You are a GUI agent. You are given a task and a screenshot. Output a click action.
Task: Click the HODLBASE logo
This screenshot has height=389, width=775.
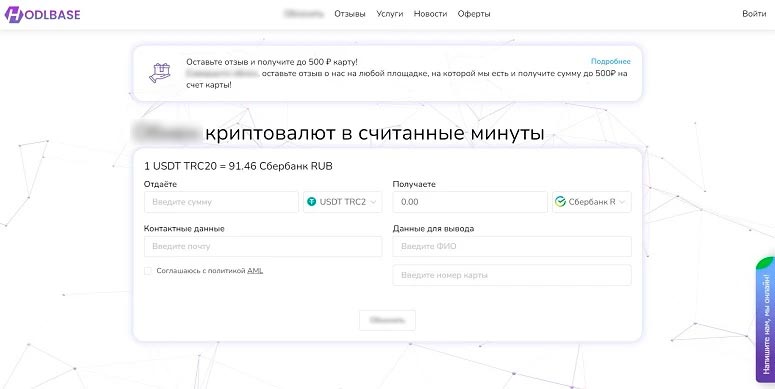click(43, 14)
